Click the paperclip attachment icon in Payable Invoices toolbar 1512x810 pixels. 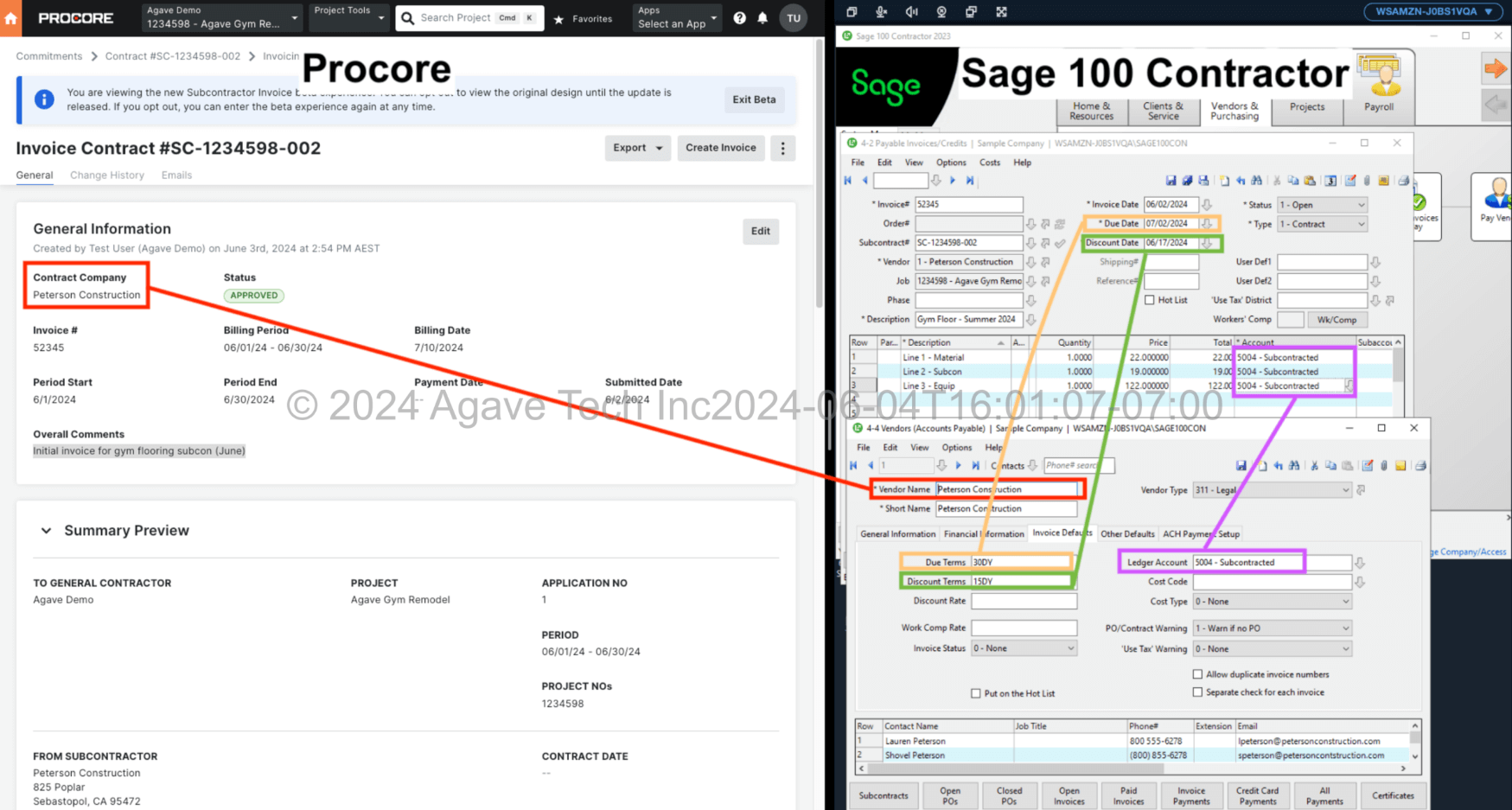[1367, 181]
